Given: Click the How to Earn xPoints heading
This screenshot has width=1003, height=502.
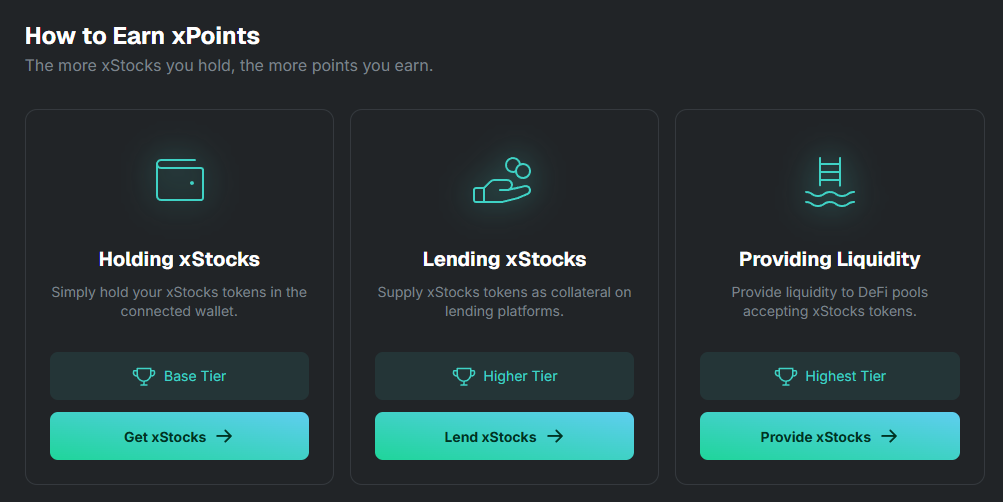Looking at the screenshot, I should (x=142, y=36).
